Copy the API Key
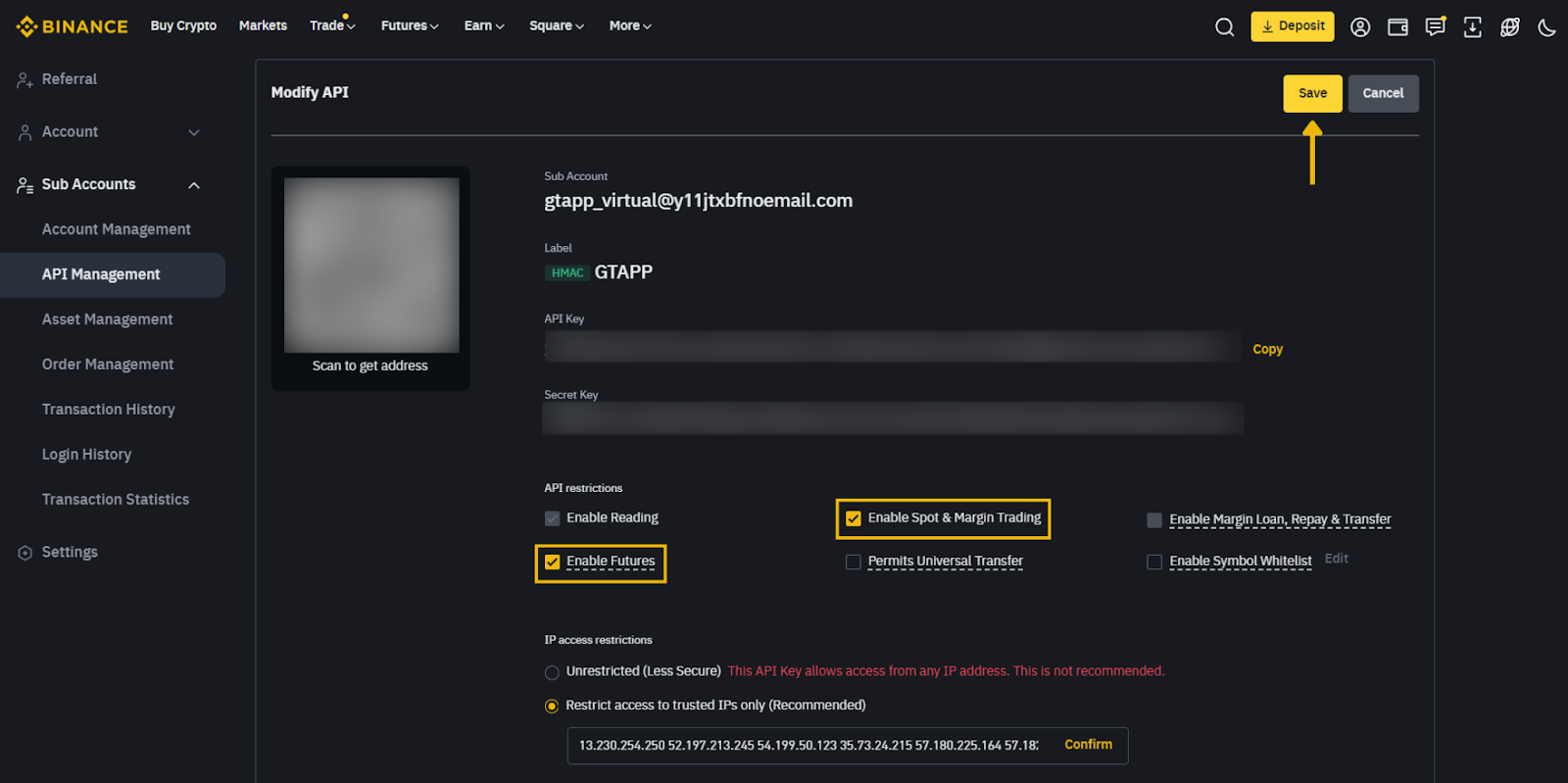This screenshot has width=1568, height=783. [1267, 350]
